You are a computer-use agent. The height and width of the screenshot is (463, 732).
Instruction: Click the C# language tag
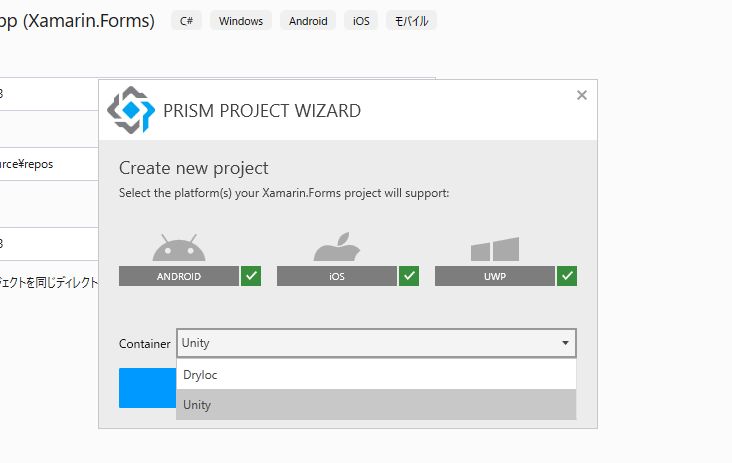[186, 21]
